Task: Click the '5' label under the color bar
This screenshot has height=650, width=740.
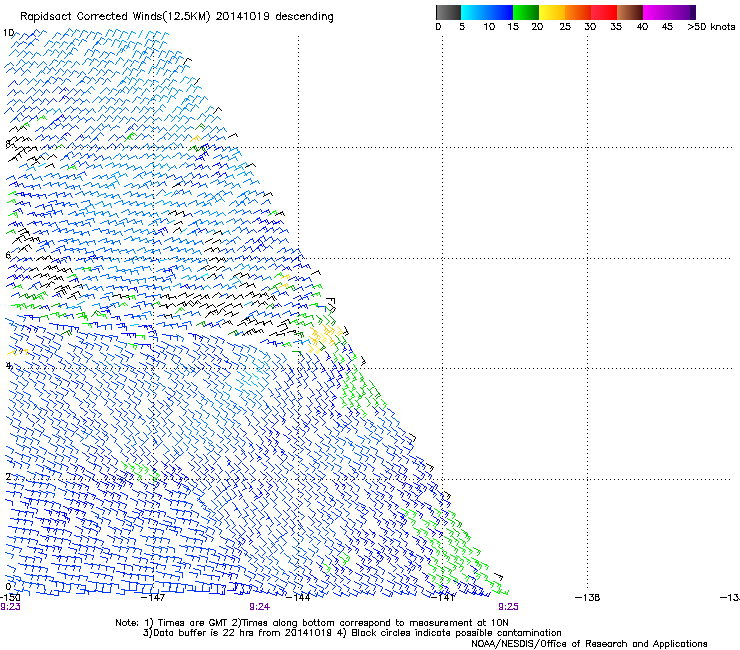Action: tap(462, 27)
